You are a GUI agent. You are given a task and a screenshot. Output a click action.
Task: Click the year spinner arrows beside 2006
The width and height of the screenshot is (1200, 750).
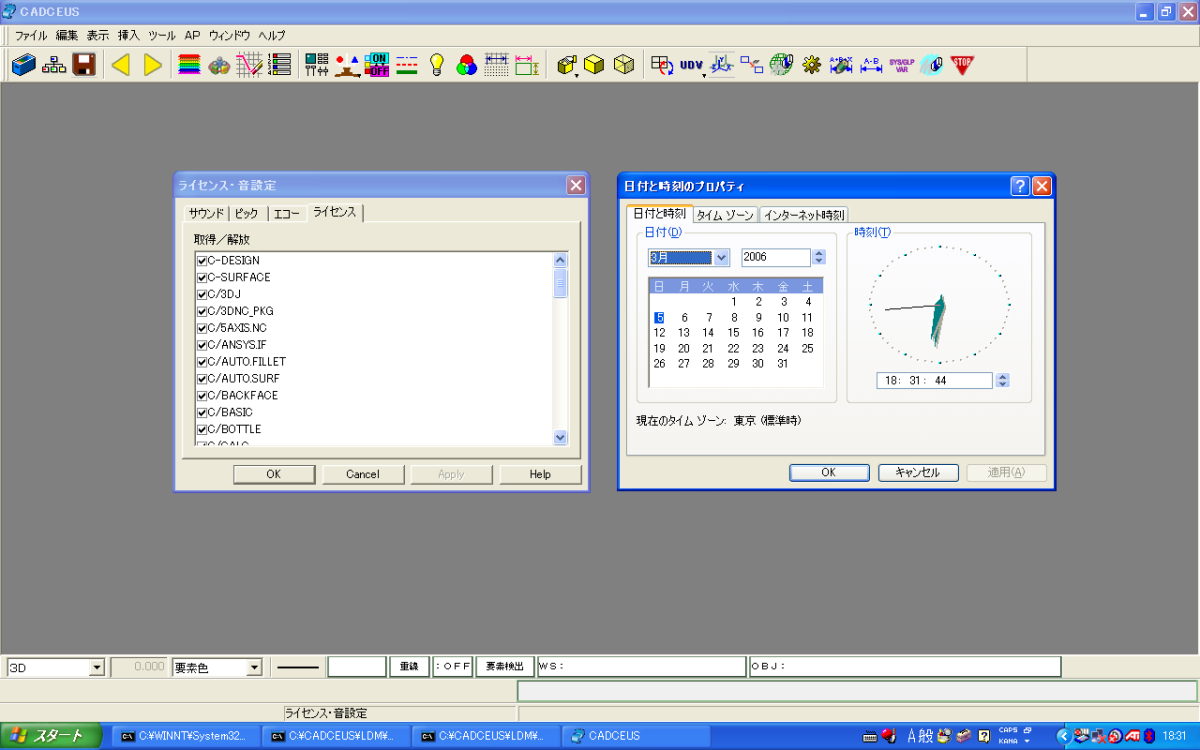819,257
